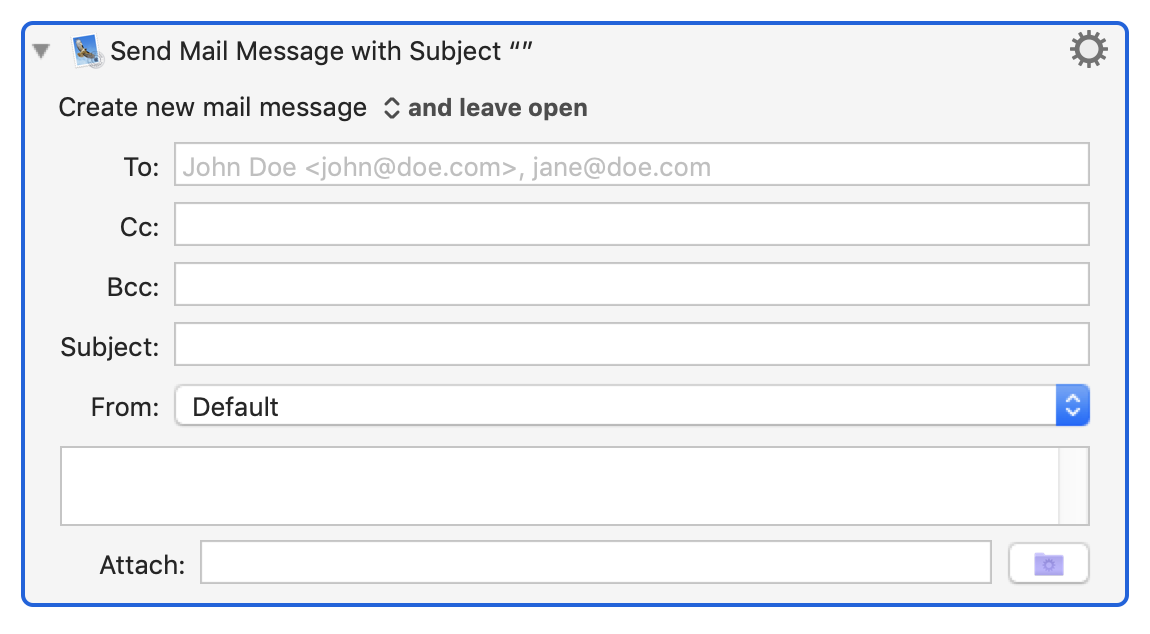Open the From account dropdown
This screenshot has width=1150, height=634.
pyautogui.click(x=1073, y=405)
